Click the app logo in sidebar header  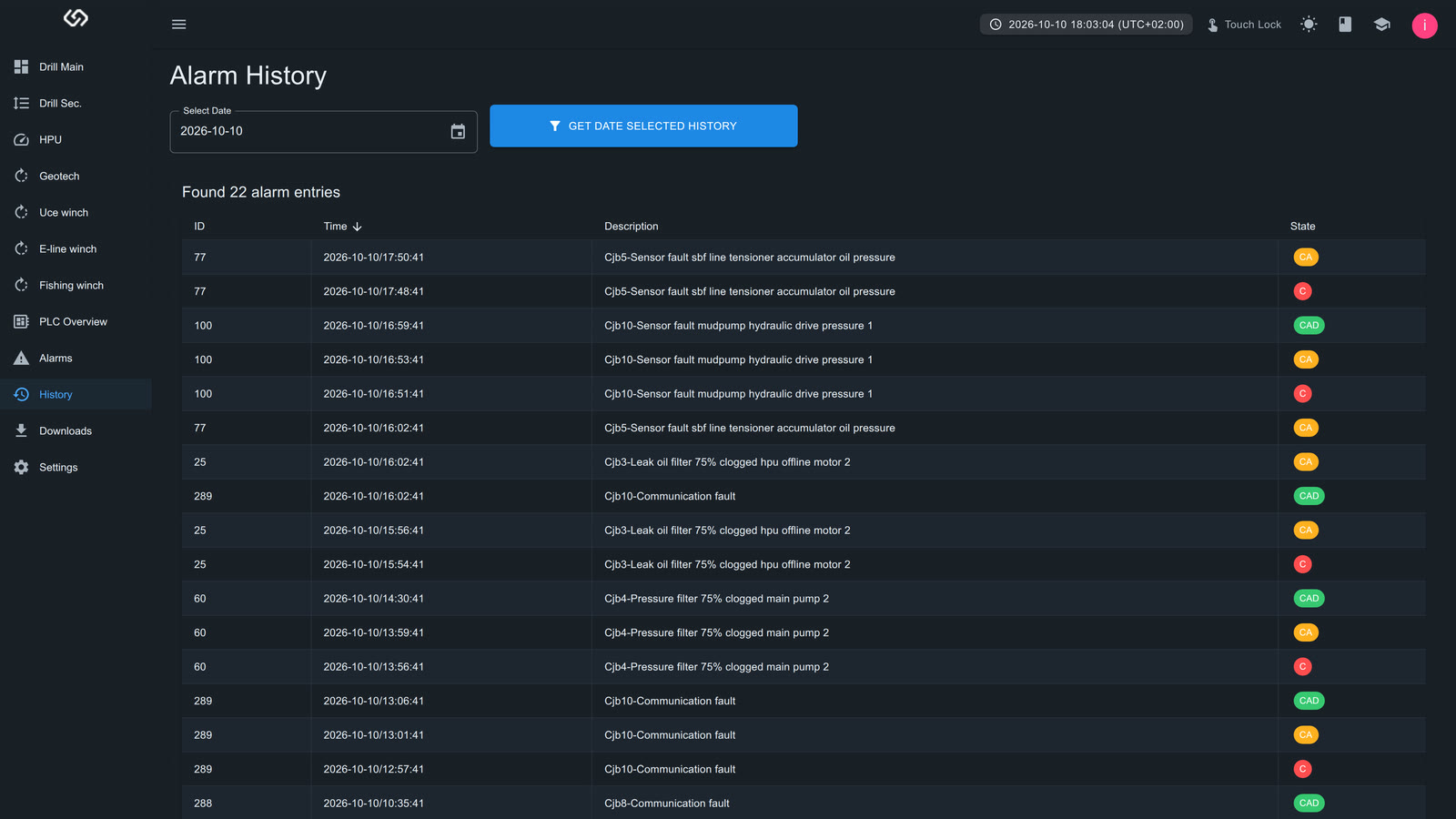tap(76, 18)
